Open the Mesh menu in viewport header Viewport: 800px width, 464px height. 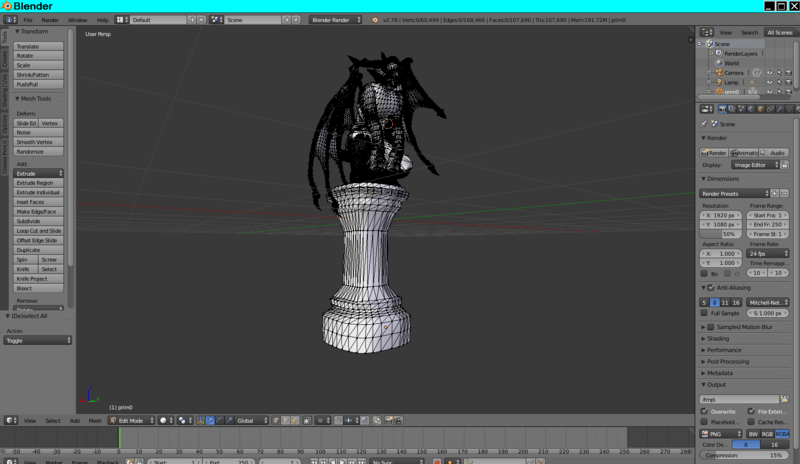pos(95,420)
